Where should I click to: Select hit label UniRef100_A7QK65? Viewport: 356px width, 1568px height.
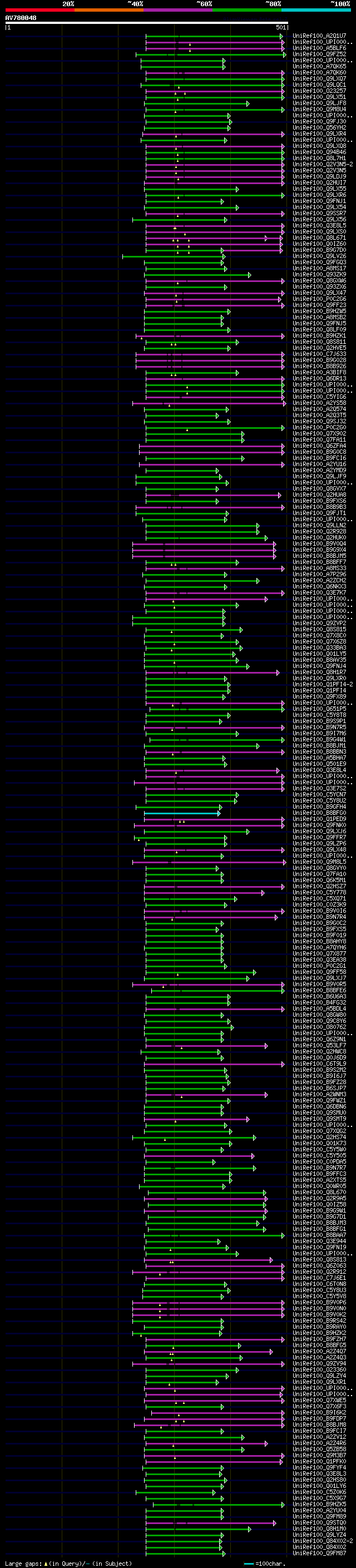[x=319, y=66]
